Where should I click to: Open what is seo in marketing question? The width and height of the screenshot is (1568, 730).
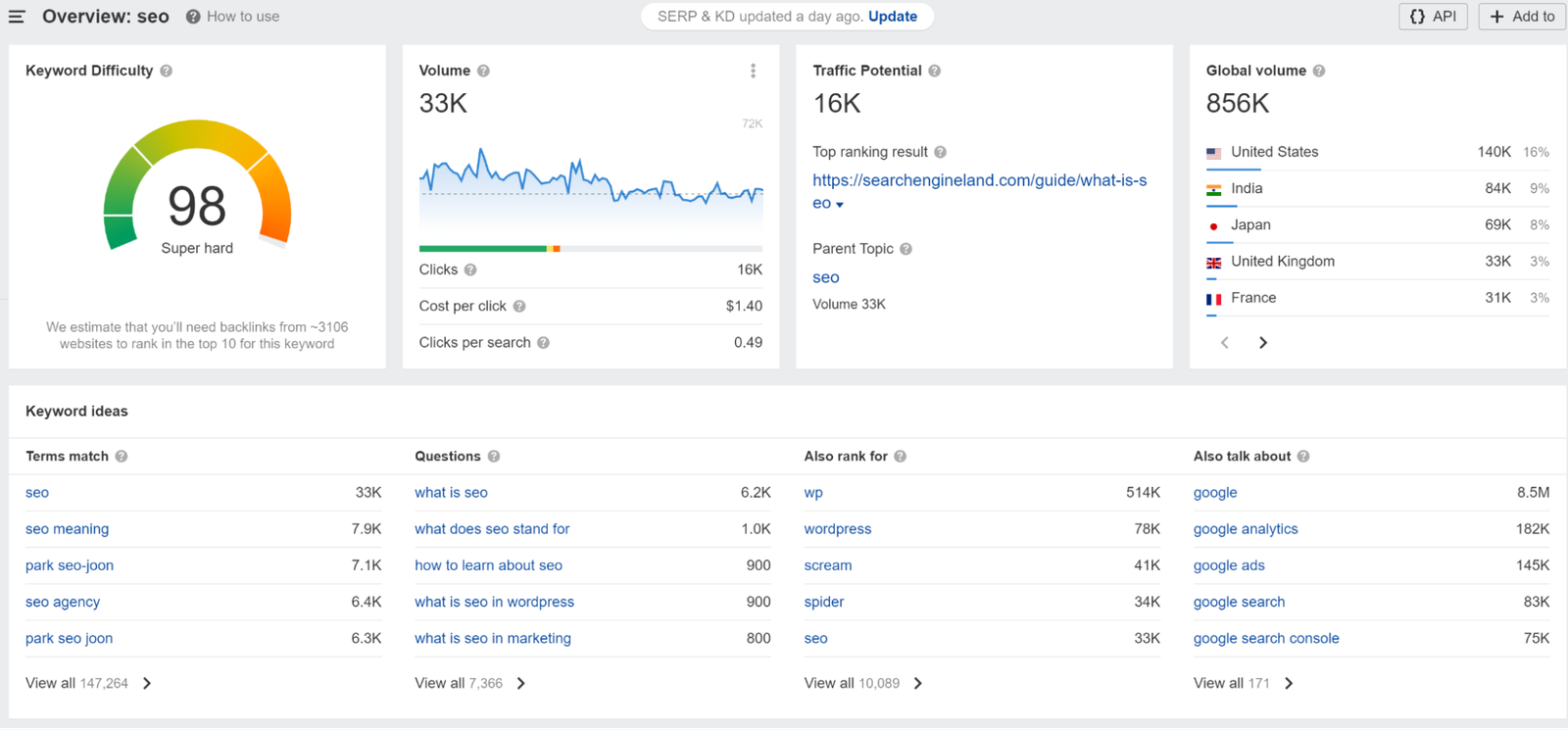(x=493, y=638)
